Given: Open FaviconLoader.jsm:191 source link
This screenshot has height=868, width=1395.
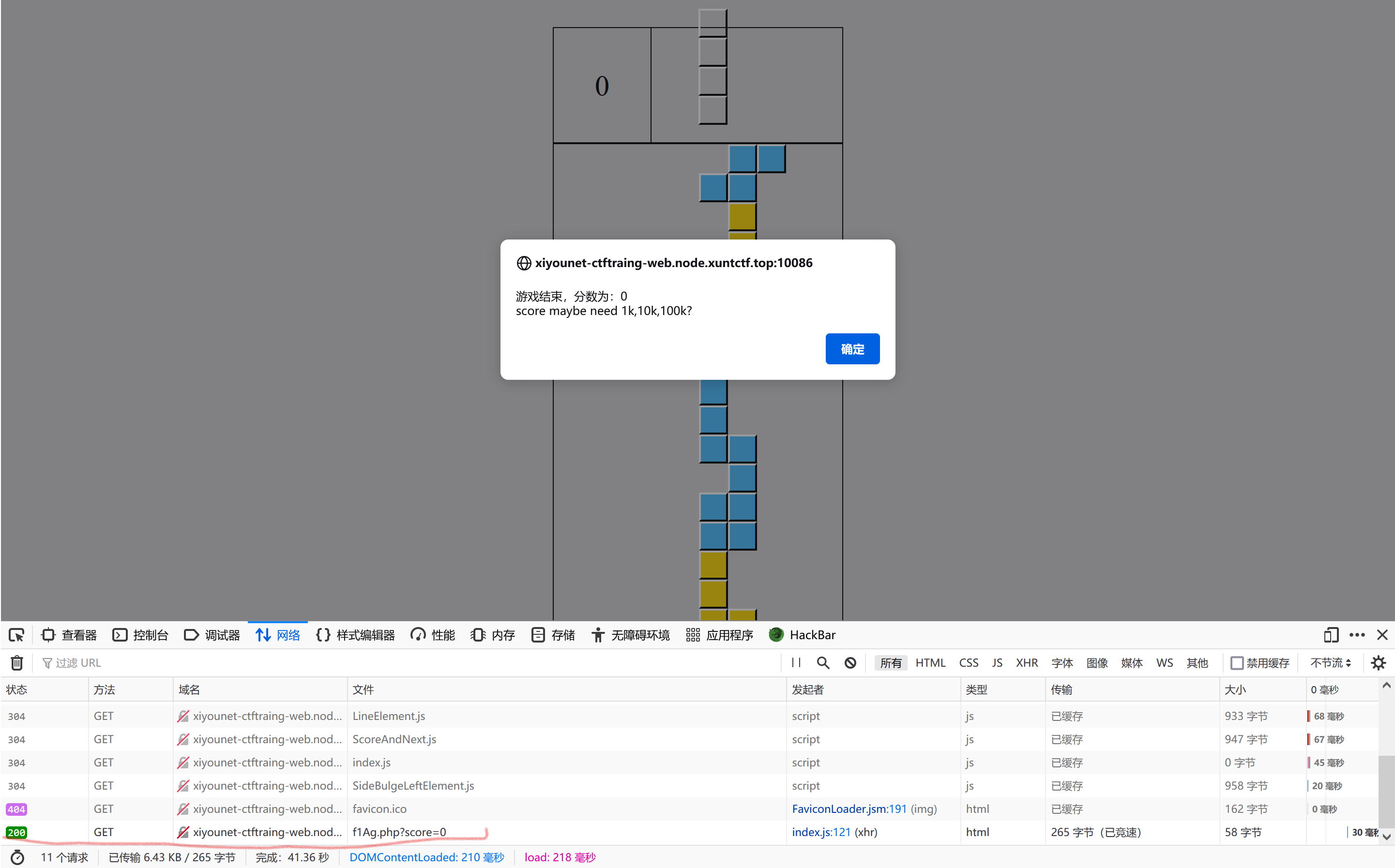Looking at the screenshot, I should pos(849,809).
